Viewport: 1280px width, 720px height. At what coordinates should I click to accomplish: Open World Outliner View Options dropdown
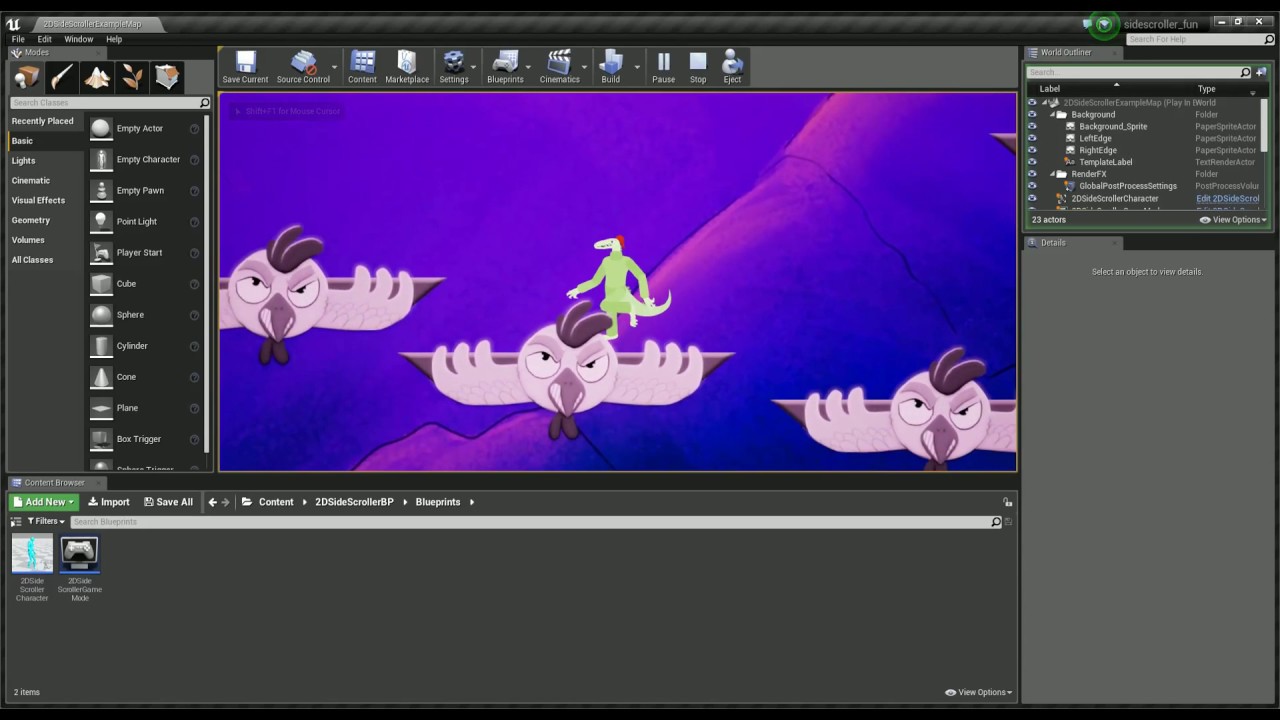(x=1233, y=220)
